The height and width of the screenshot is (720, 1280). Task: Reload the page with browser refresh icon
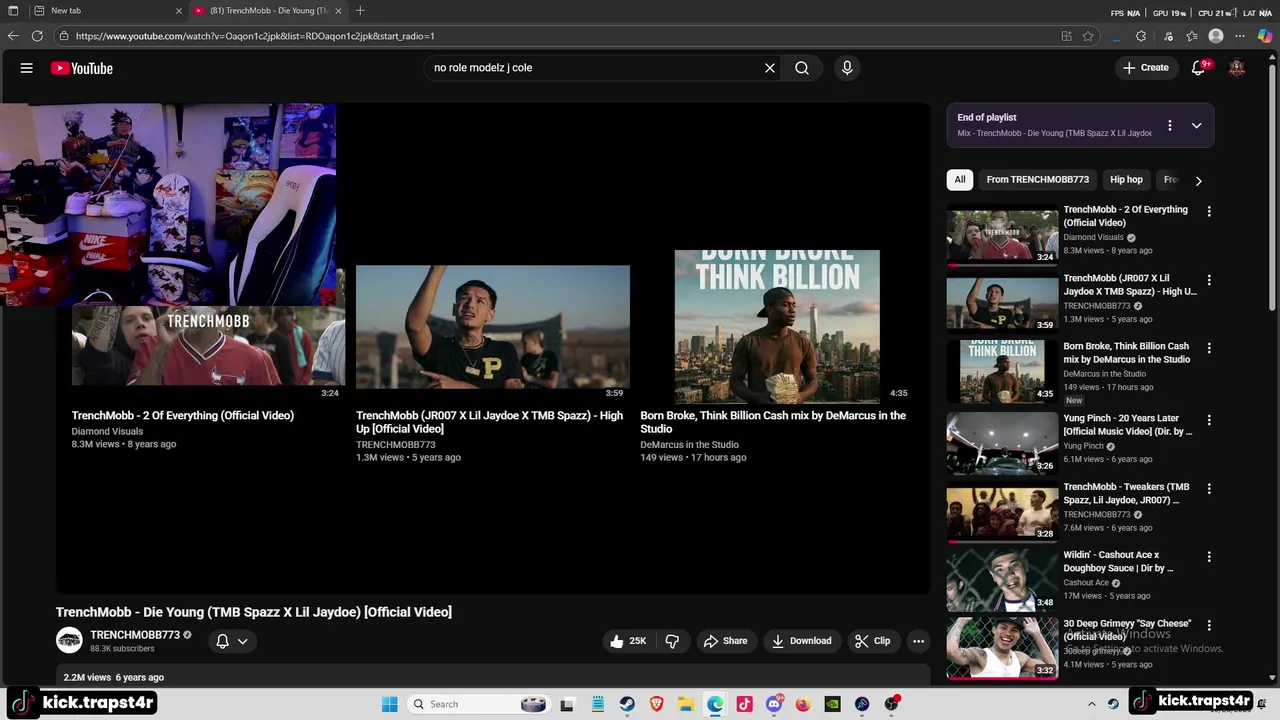pyautogui.click(x=37, y=36)
